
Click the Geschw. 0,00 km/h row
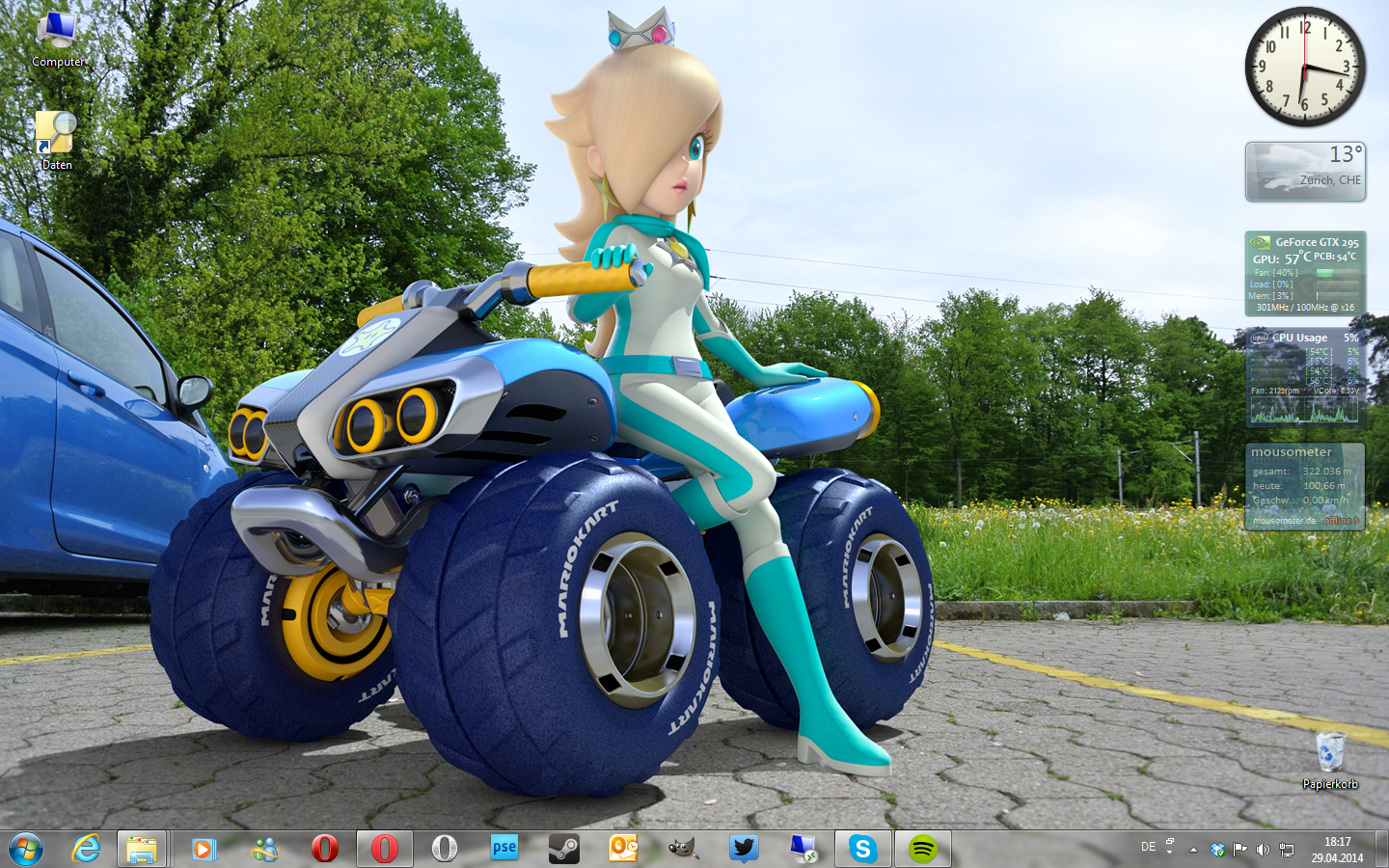1302,501
